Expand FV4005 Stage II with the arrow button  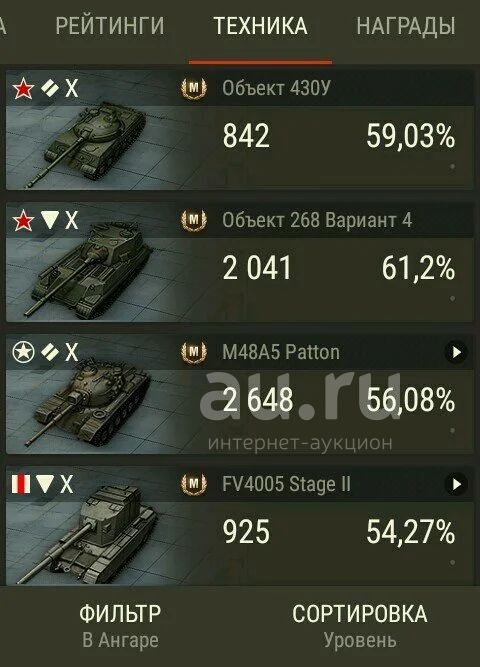[x=456, y=484]
